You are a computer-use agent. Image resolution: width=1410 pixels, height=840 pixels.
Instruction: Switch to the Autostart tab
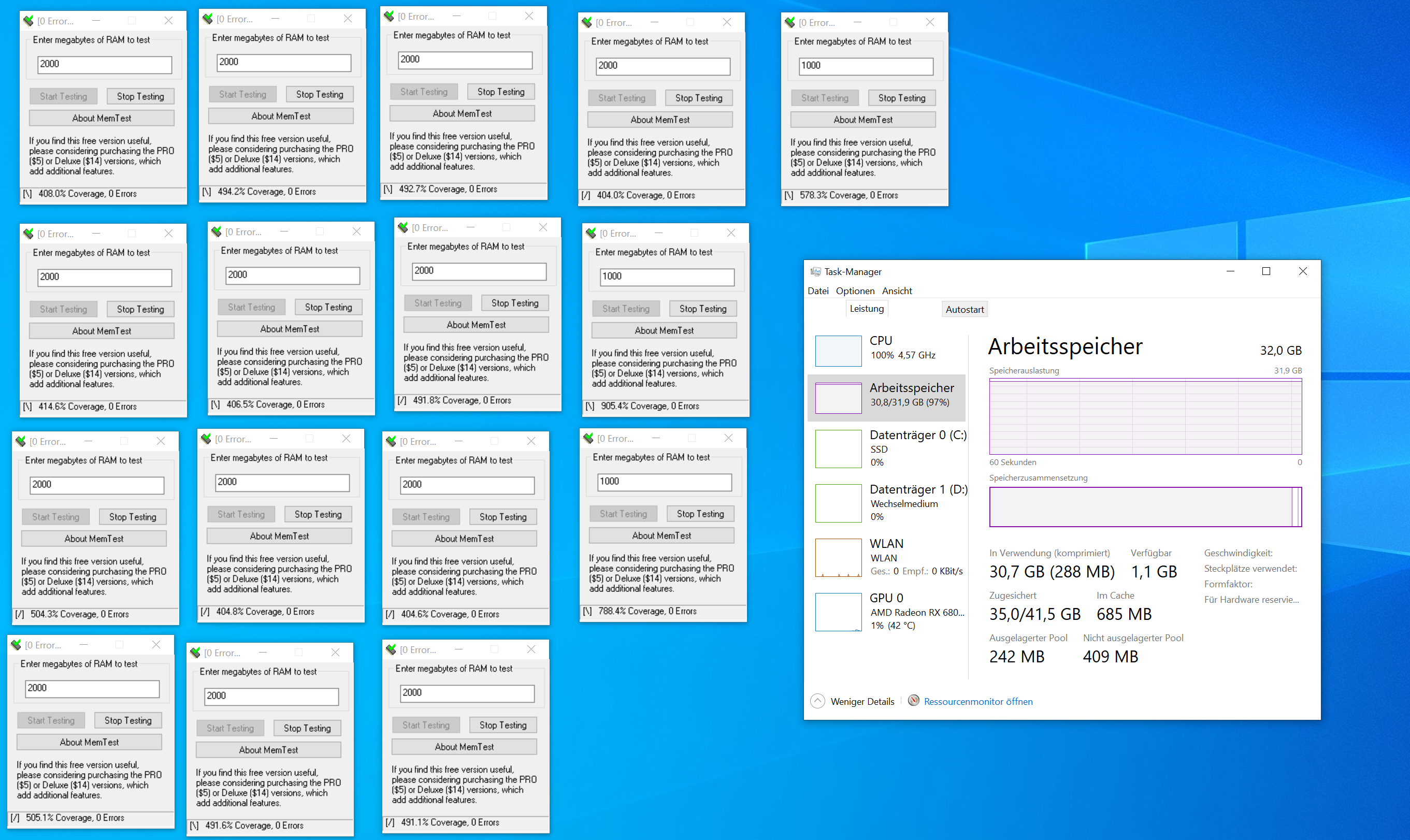[964, 310]
